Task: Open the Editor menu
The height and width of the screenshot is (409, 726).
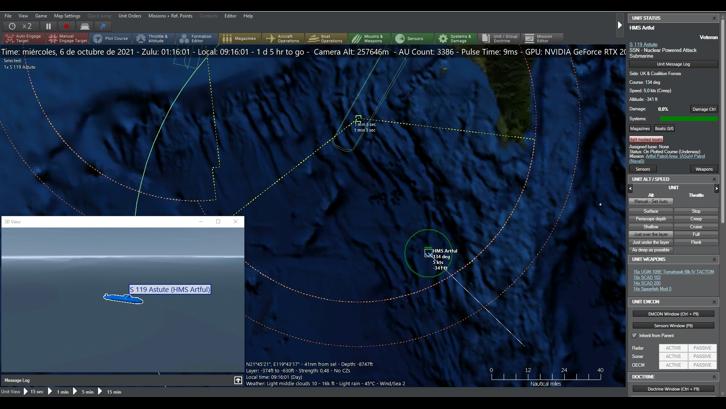Action: tap(230, 16)
